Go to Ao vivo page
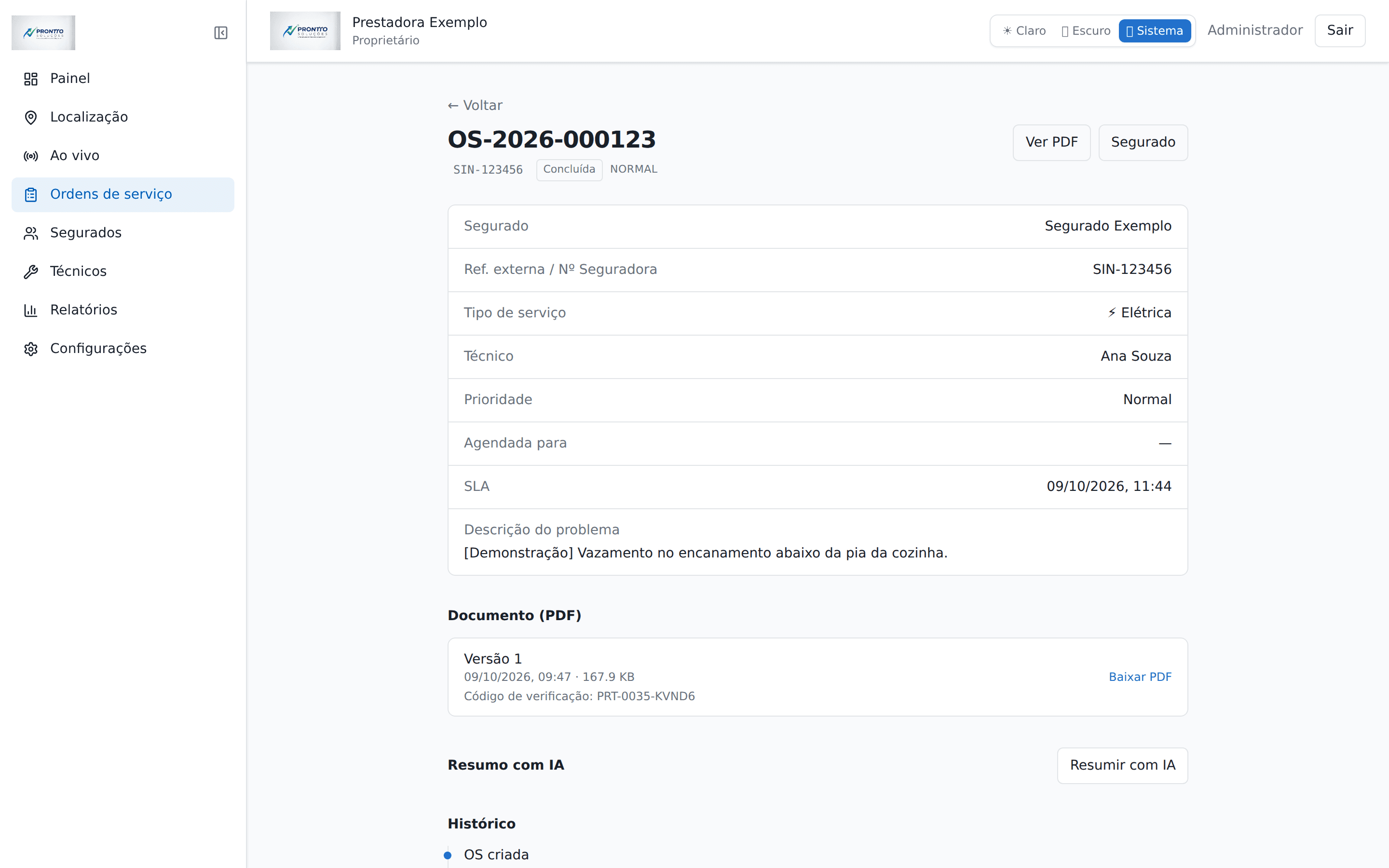 123,156
